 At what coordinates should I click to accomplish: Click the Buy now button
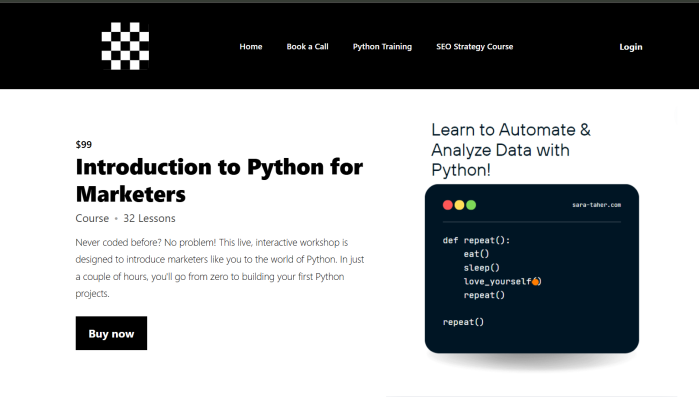[x=111, y=333]
